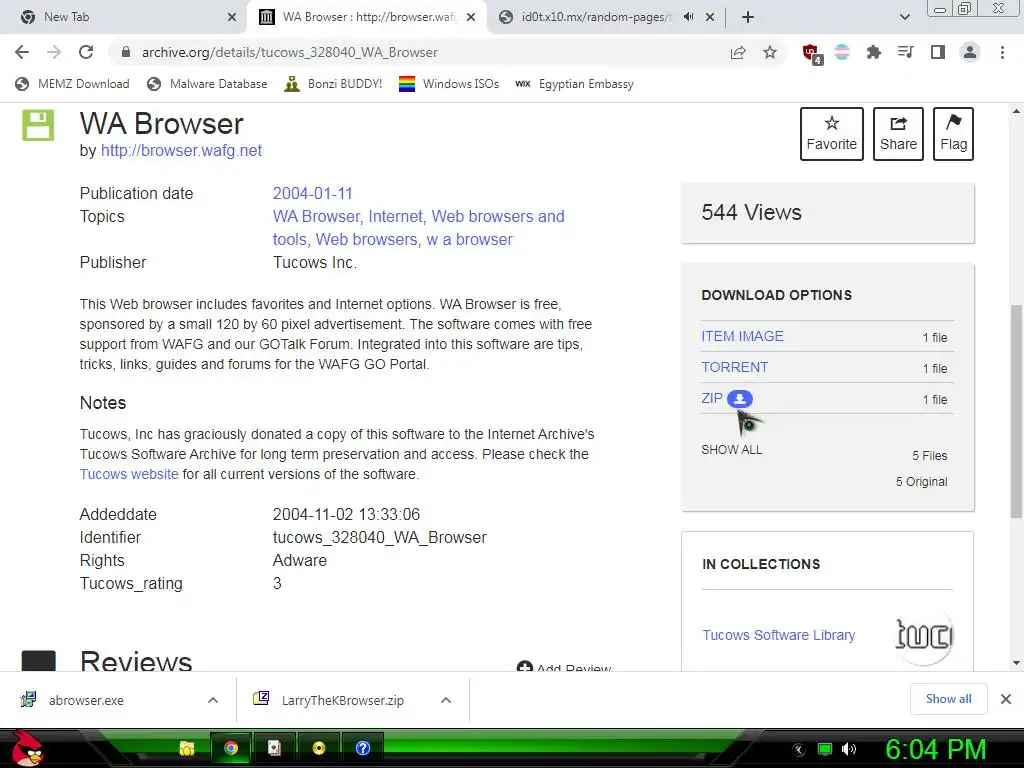
Task: Open the http://browser.wafg.net author link
Action: coord(182,150)
